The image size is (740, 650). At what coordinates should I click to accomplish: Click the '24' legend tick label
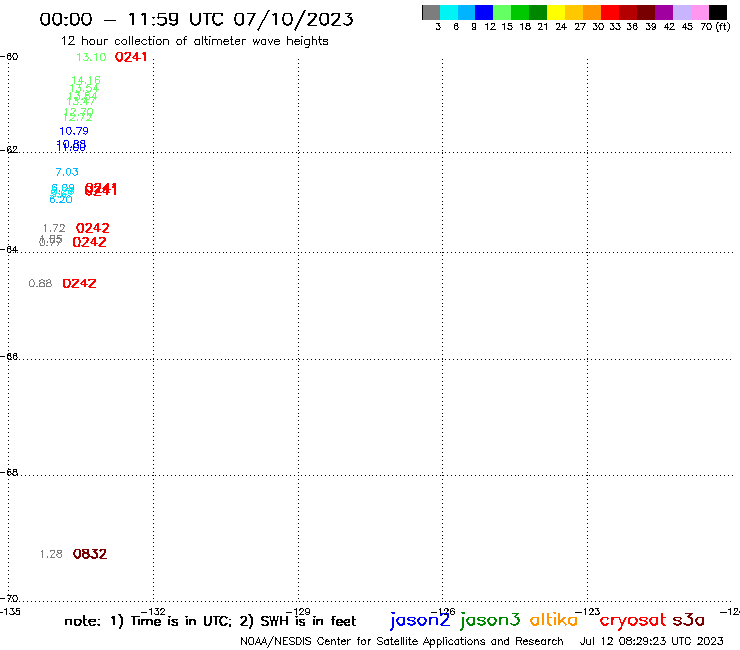click(561, 27)
